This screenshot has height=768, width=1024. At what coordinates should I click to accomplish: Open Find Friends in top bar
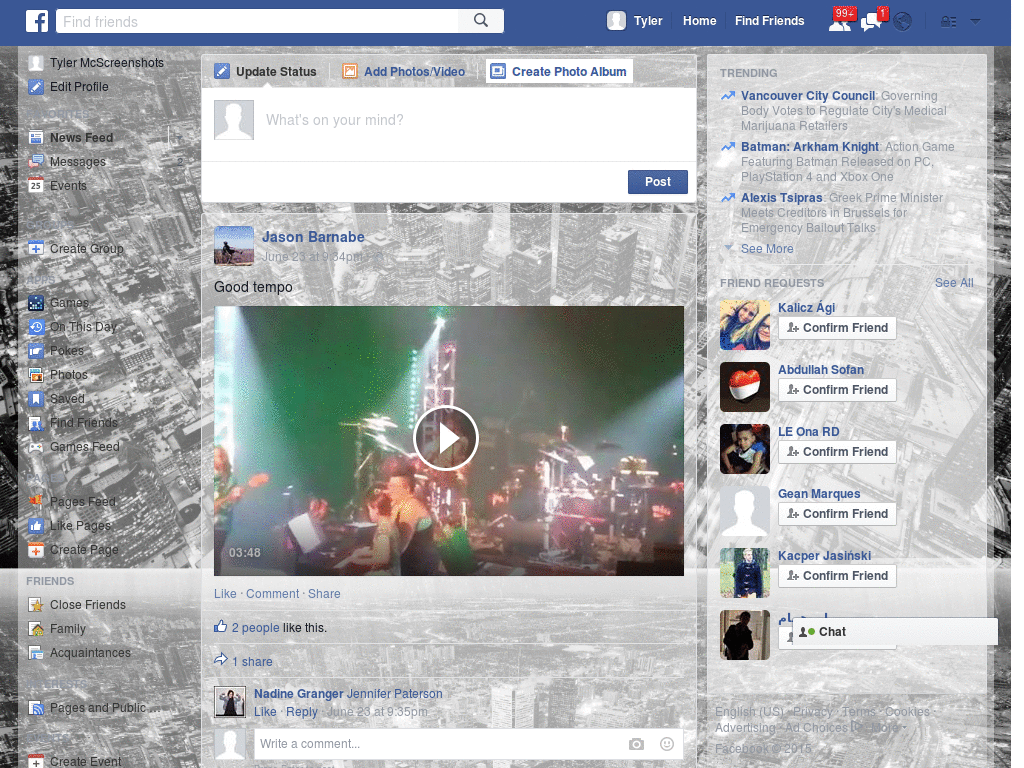point(769,21)
